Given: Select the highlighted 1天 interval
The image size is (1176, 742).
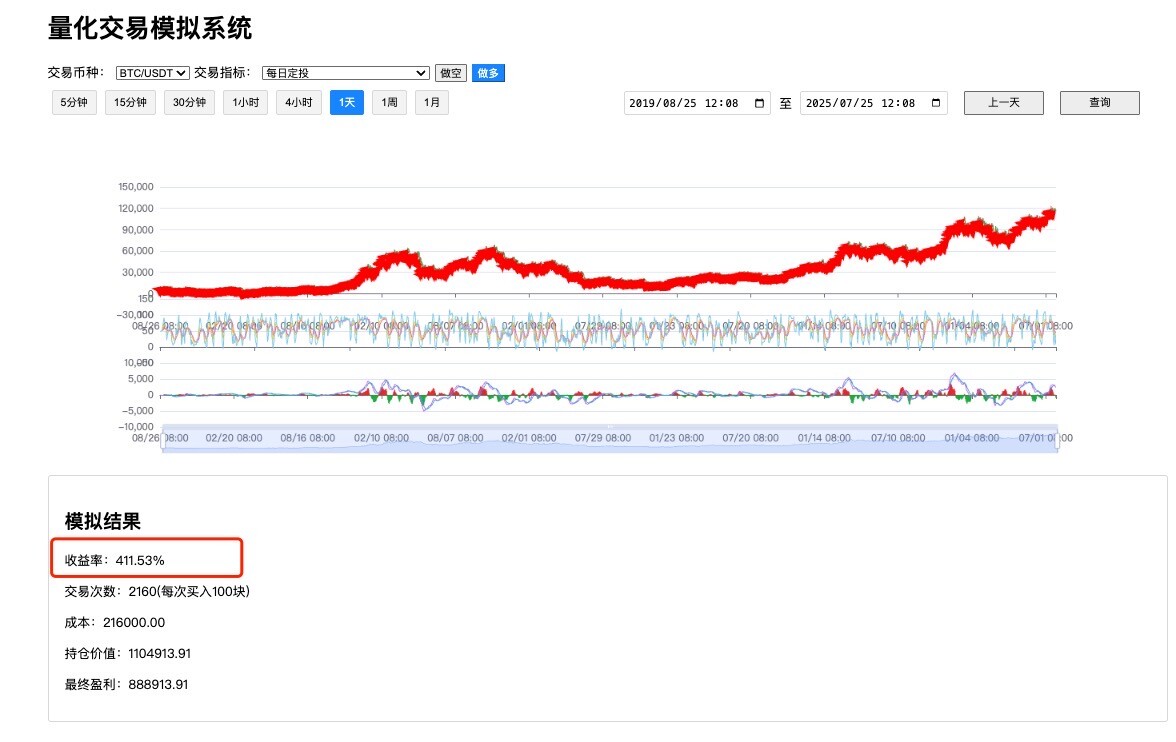Looking at the screenshot, I should (x=347, y=102).
